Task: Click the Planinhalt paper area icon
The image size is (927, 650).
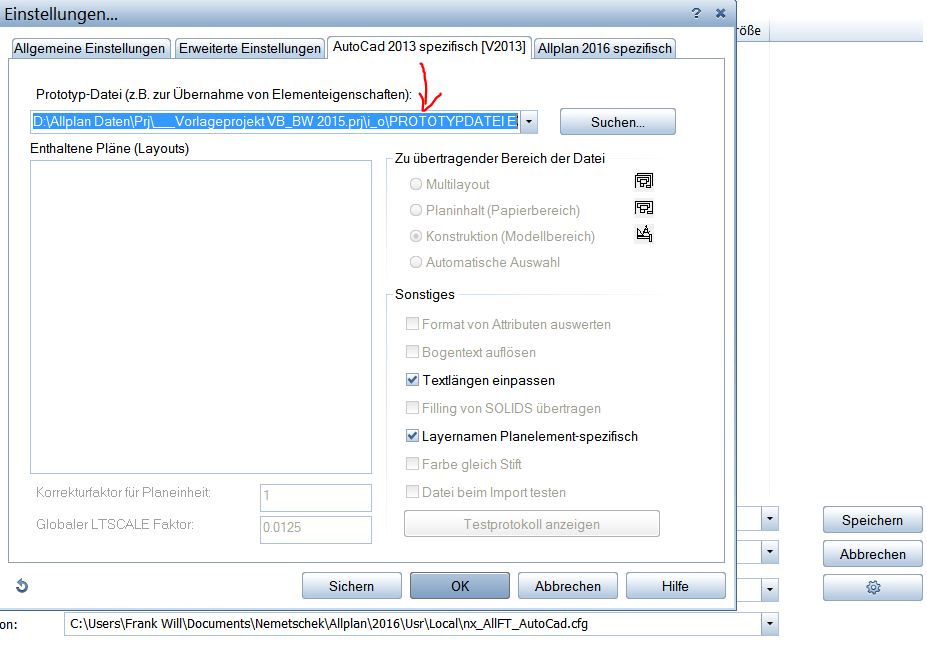Action: pyautogui.click(x=644, y=208)
